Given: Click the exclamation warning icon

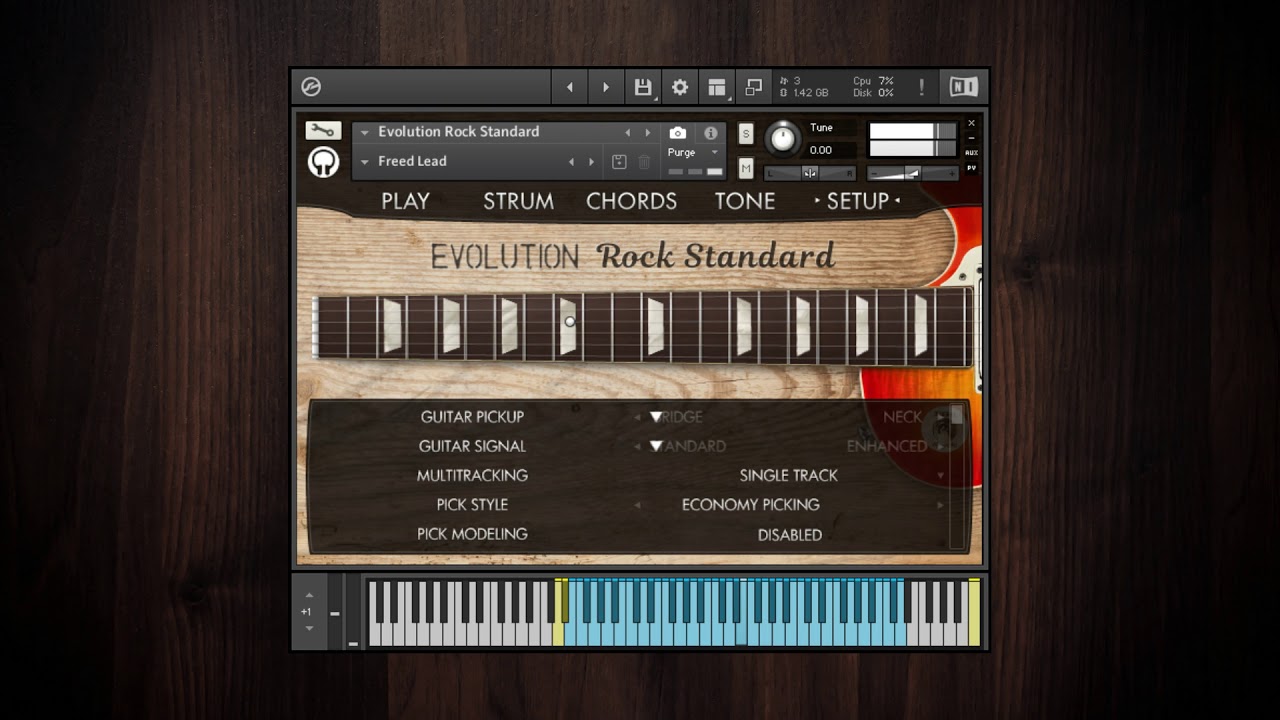Looking at the screenshot, I should pyautogui.click(x=921, y=87).
